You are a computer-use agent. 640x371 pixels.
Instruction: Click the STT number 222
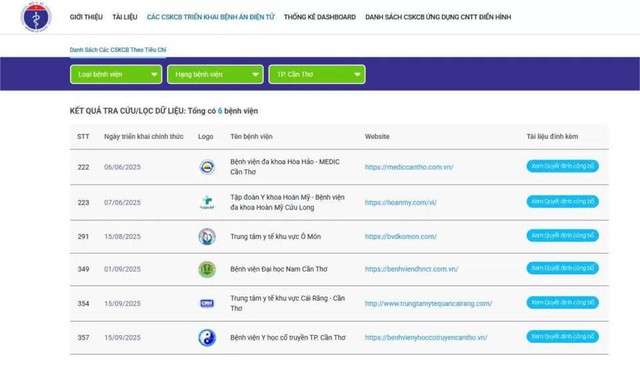[83, 167]
